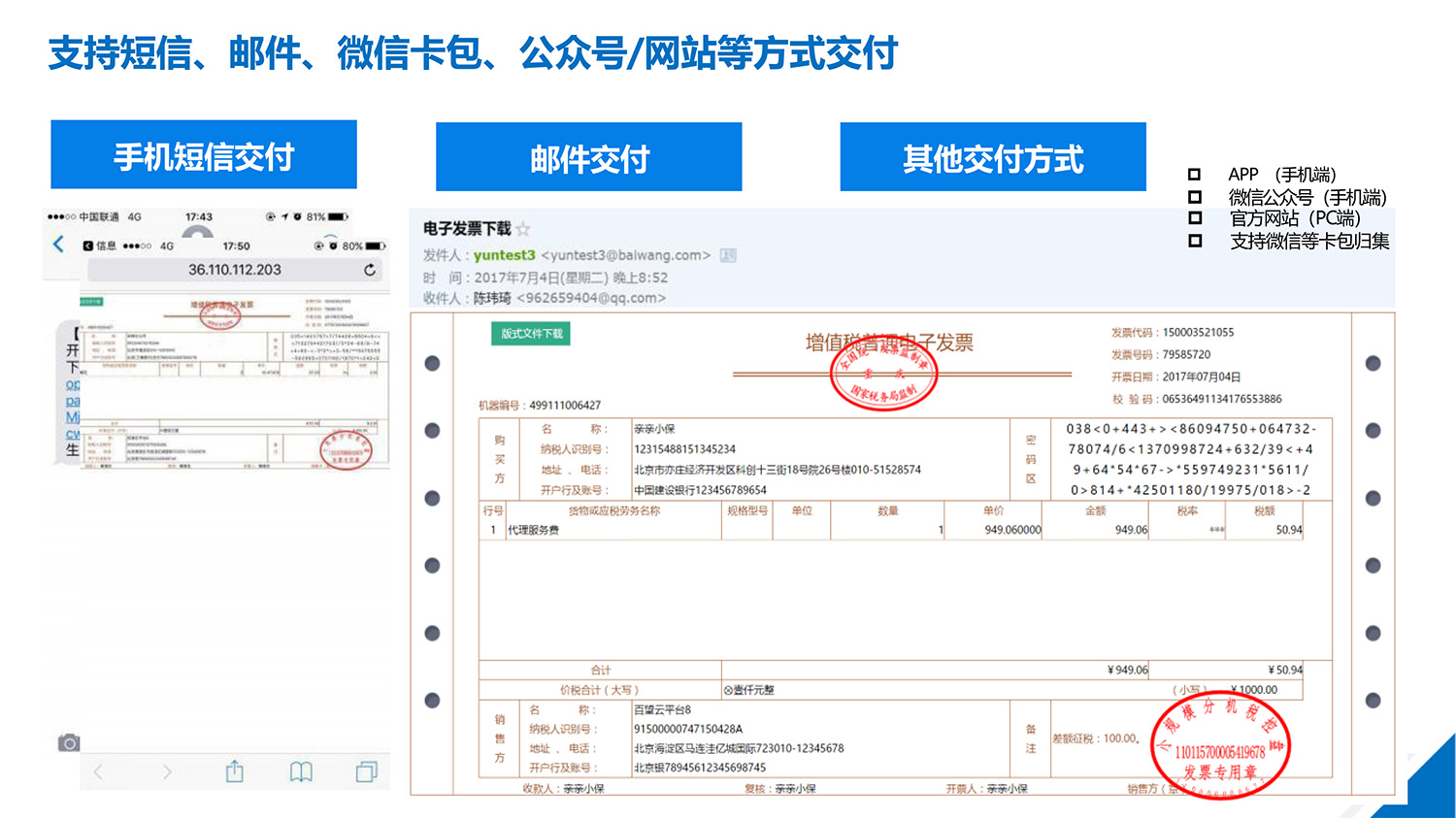This screenshot has height=818, width=1456.
Task: Click the text 微信公众号（手机端）
Action: (1307, 197)
